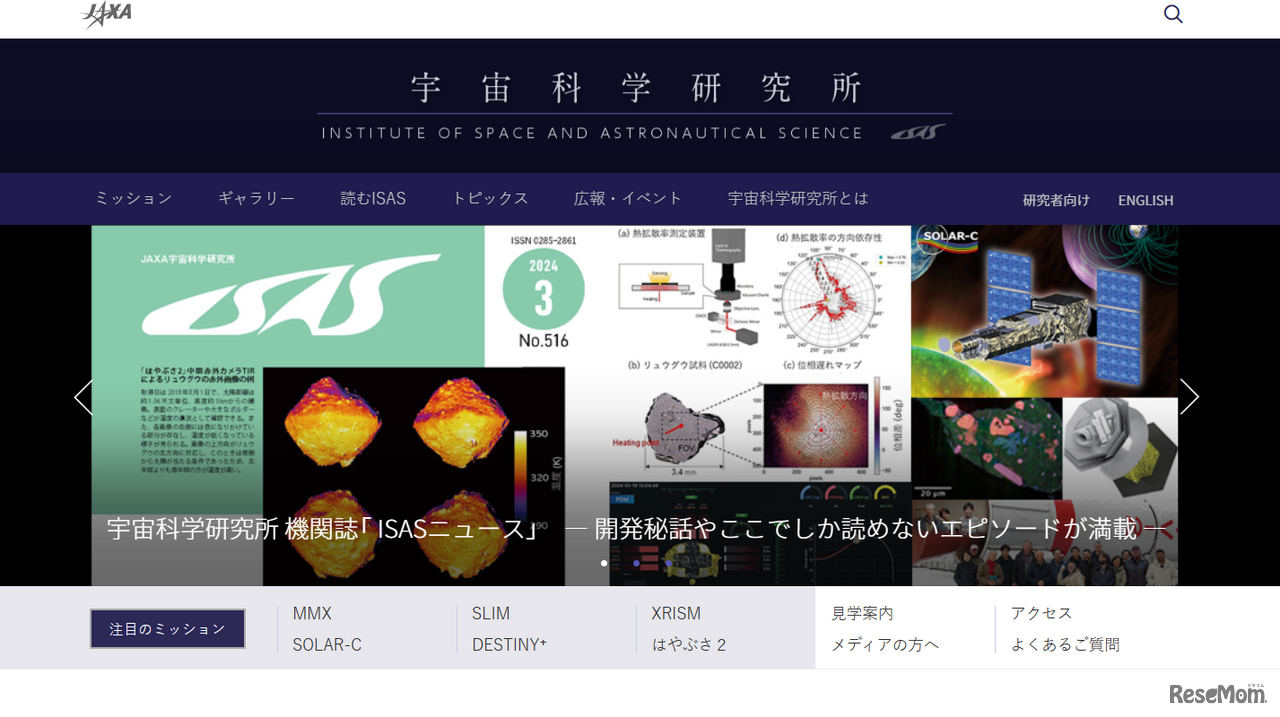Open the MMX mission link
Image resolution: width=1280 pixels, height=717 pixels.
[312, 613]
